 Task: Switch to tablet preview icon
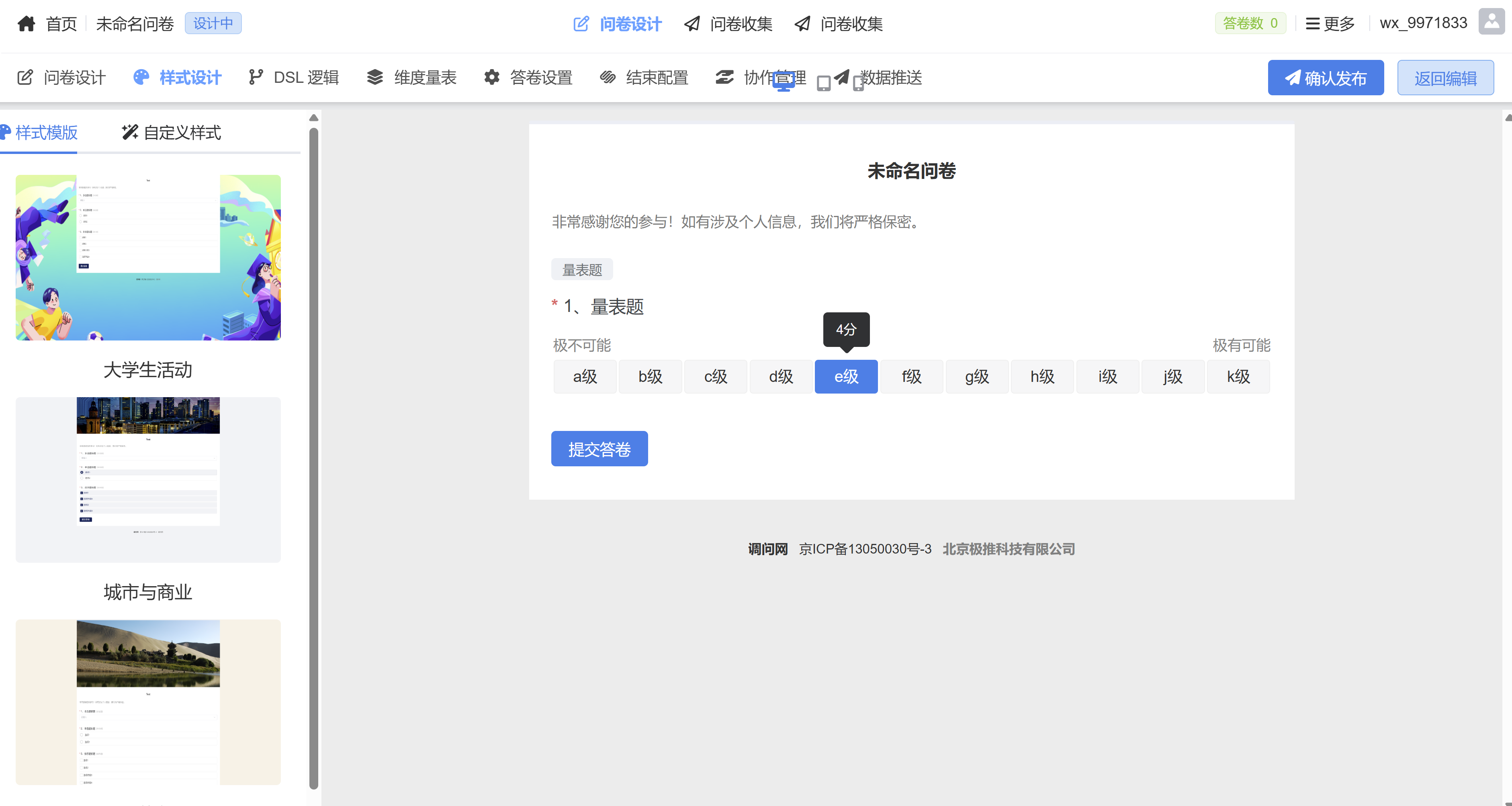pyautogui.click(x=823, y=83)
